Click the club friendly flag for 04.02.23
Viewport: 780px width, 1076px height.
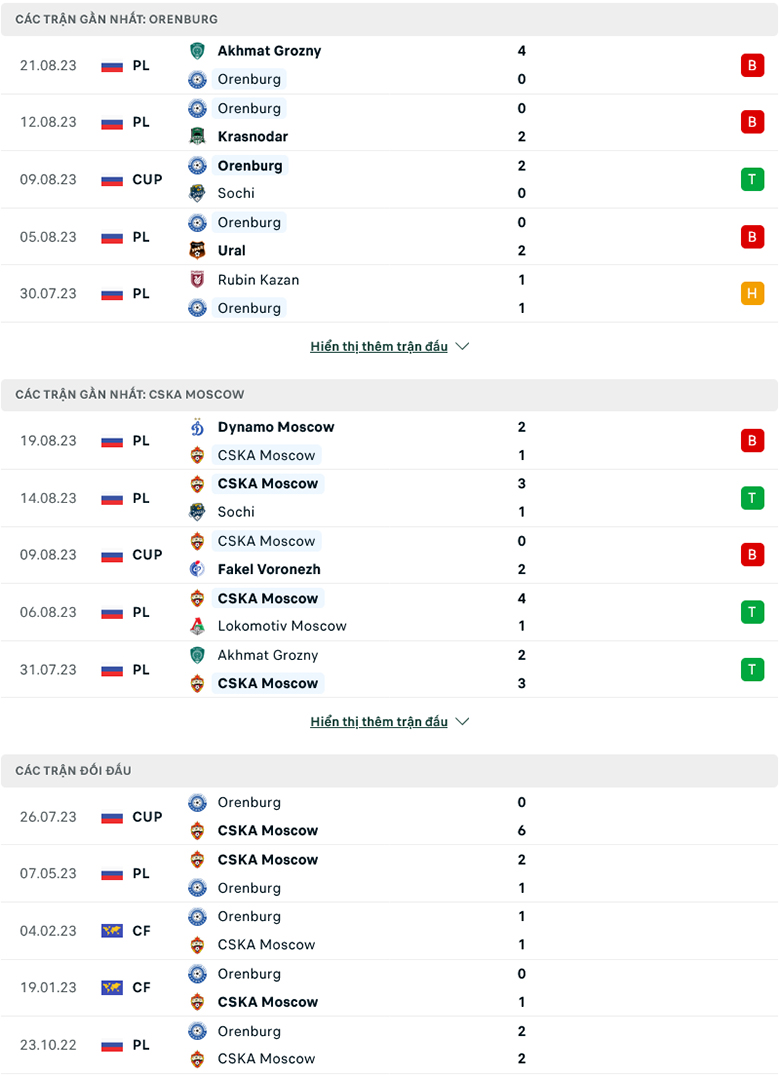[x=112, y=931]
